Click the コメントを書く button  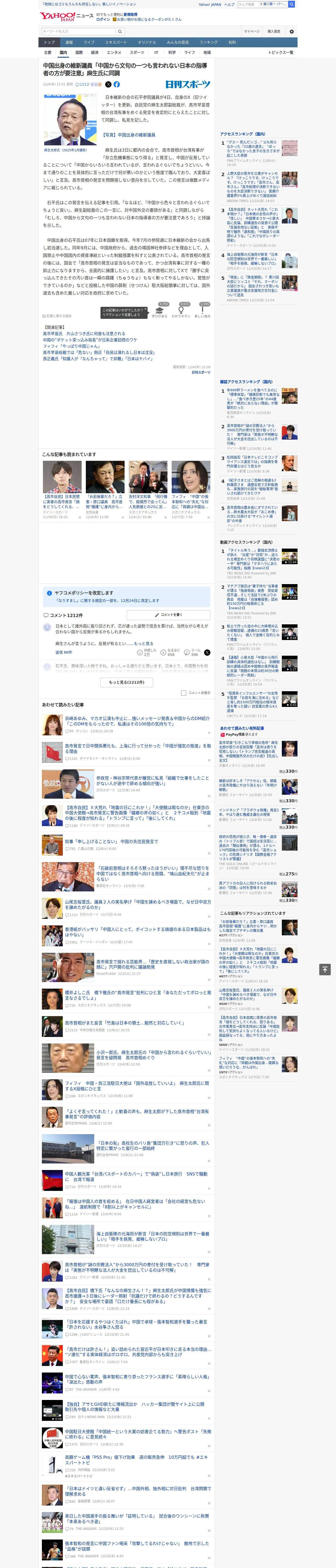(168, 615)
